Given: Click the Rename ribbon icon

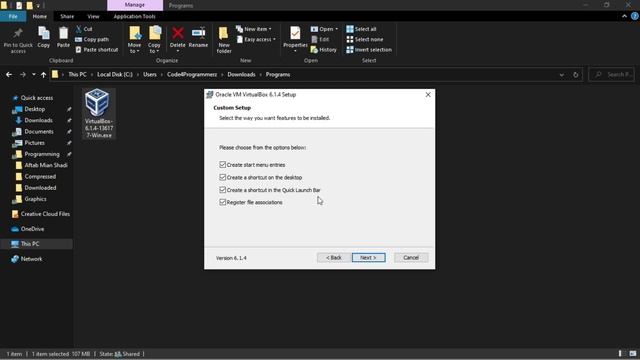Looking at the screenshot, I should (198, 38).
